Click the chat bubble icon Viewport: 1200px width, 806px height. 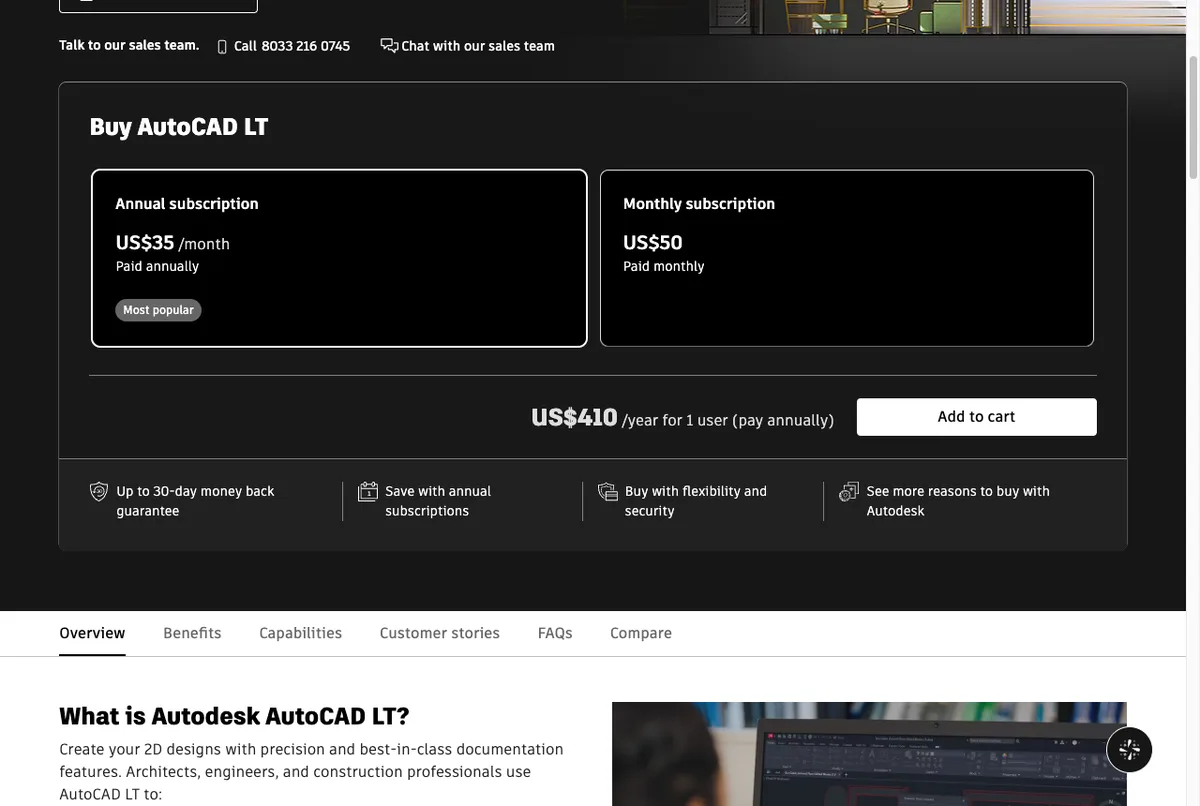tap(389, 46)
